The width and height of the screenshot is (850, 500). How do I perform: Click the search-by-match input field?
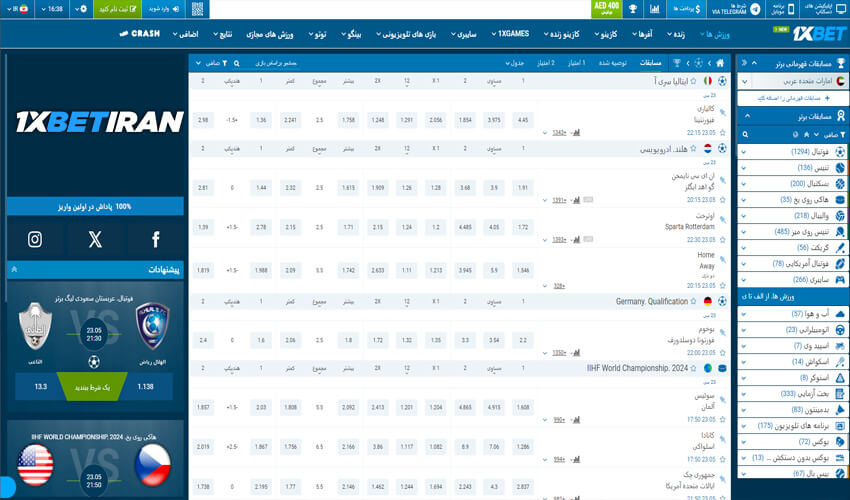pyautogui.click(x=276, y=63)
